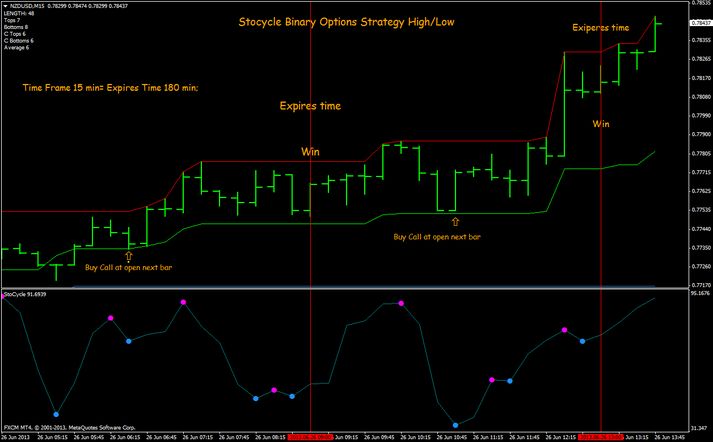This screenshot has width=713, height=442.
Task: Click the C Tops 6 label
Action: [15, 34]
